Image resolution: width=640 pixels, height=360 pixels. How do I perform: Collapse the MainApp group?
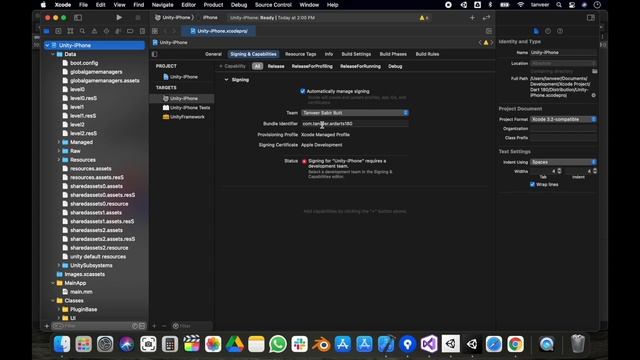pos(53,283)
